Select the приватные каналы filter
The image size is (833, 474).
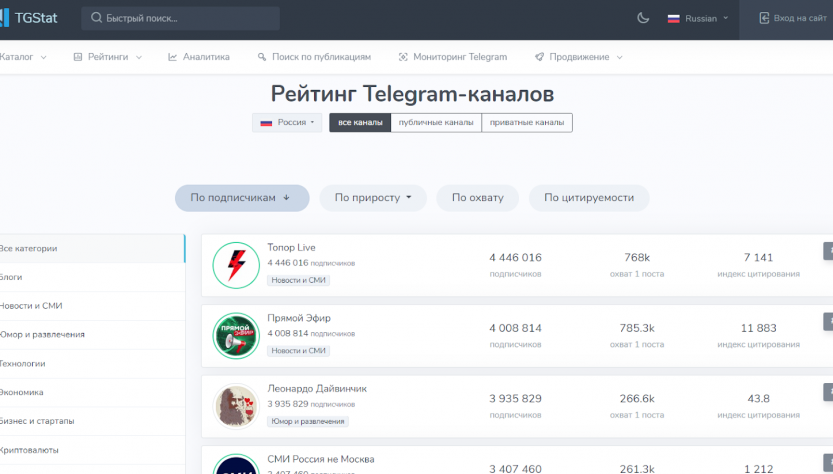click(526, 123)
